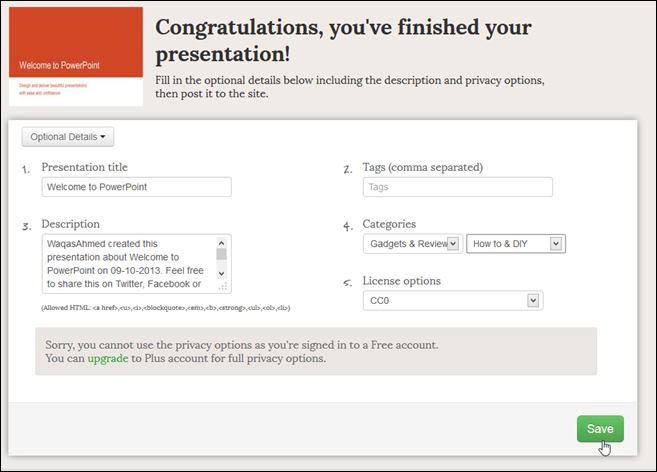Click the Welcome to PowerPoint slide thumbnail

pyautogui.click(x=76, y=56)
